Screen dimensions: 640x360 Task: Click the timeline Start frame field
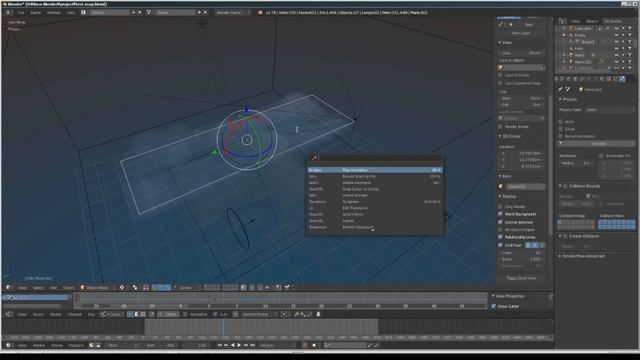click(124, 345)
